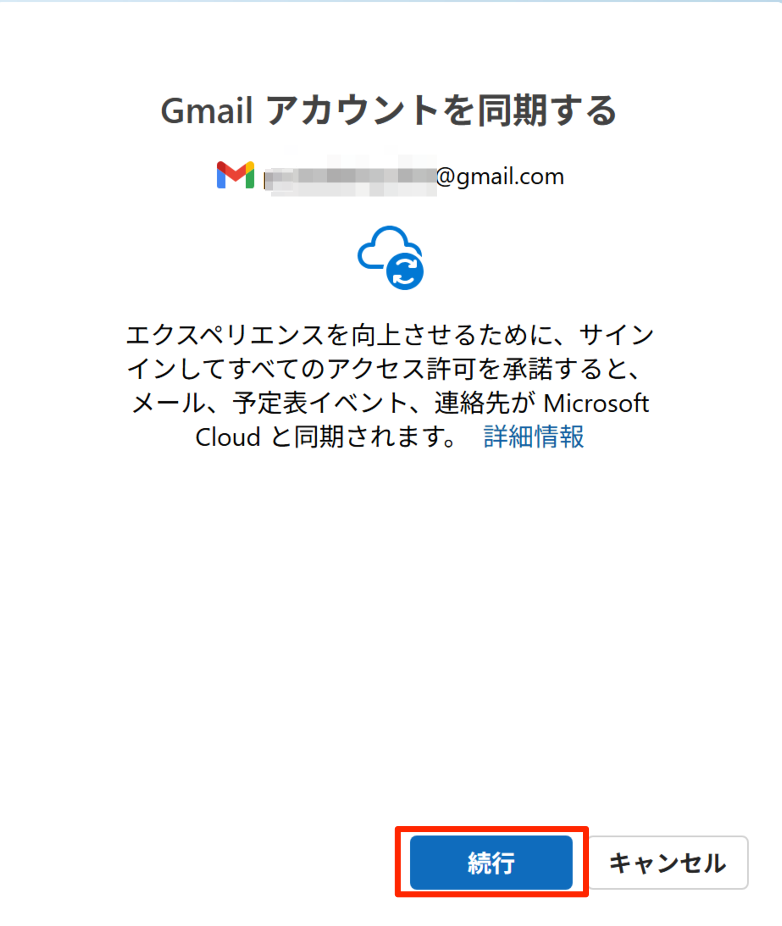Open the 詳細情報 link

(x=534, y=437)
